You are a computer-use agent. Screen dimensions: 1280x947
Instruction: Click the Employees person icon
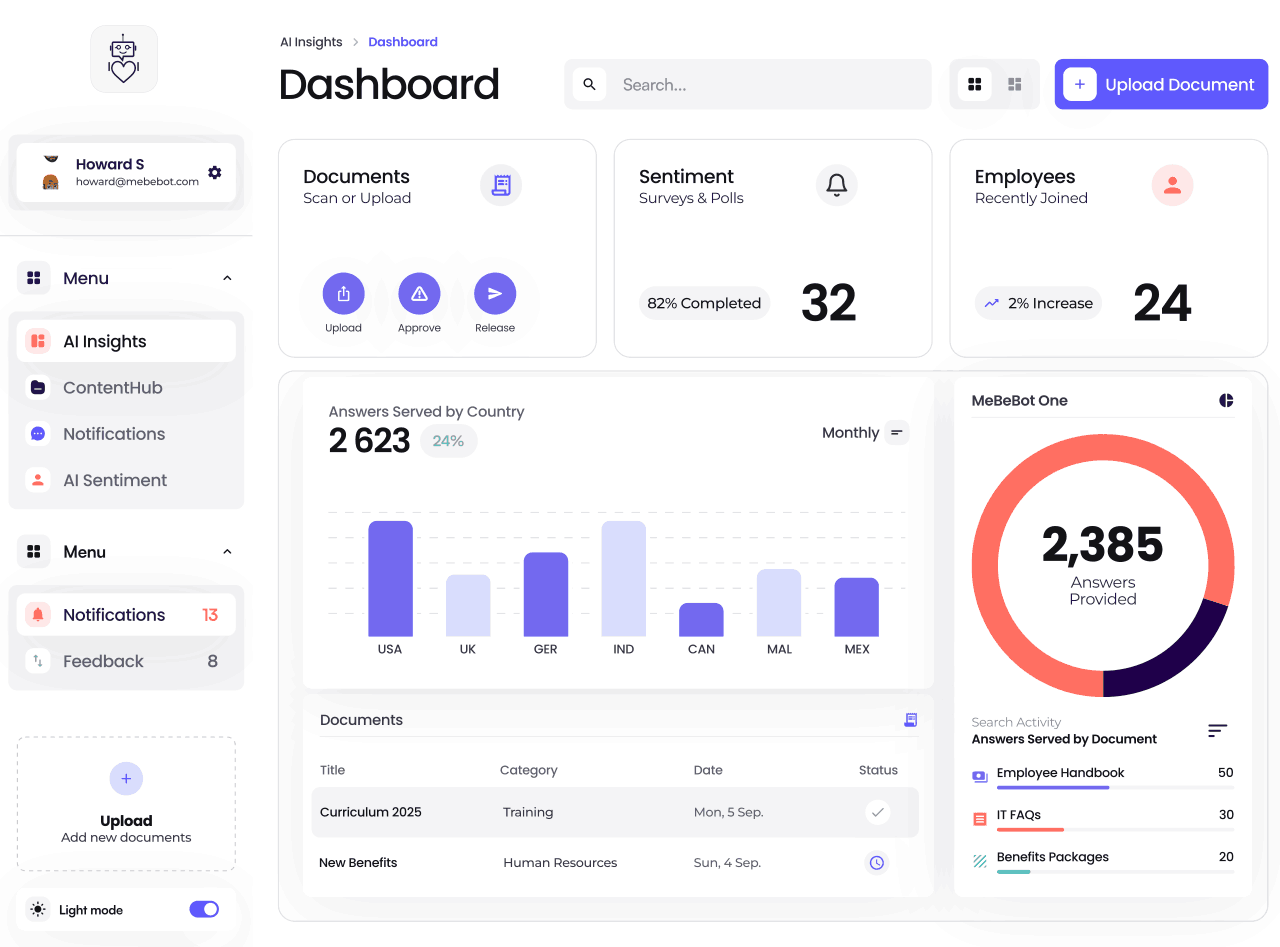pos(1173,185)
